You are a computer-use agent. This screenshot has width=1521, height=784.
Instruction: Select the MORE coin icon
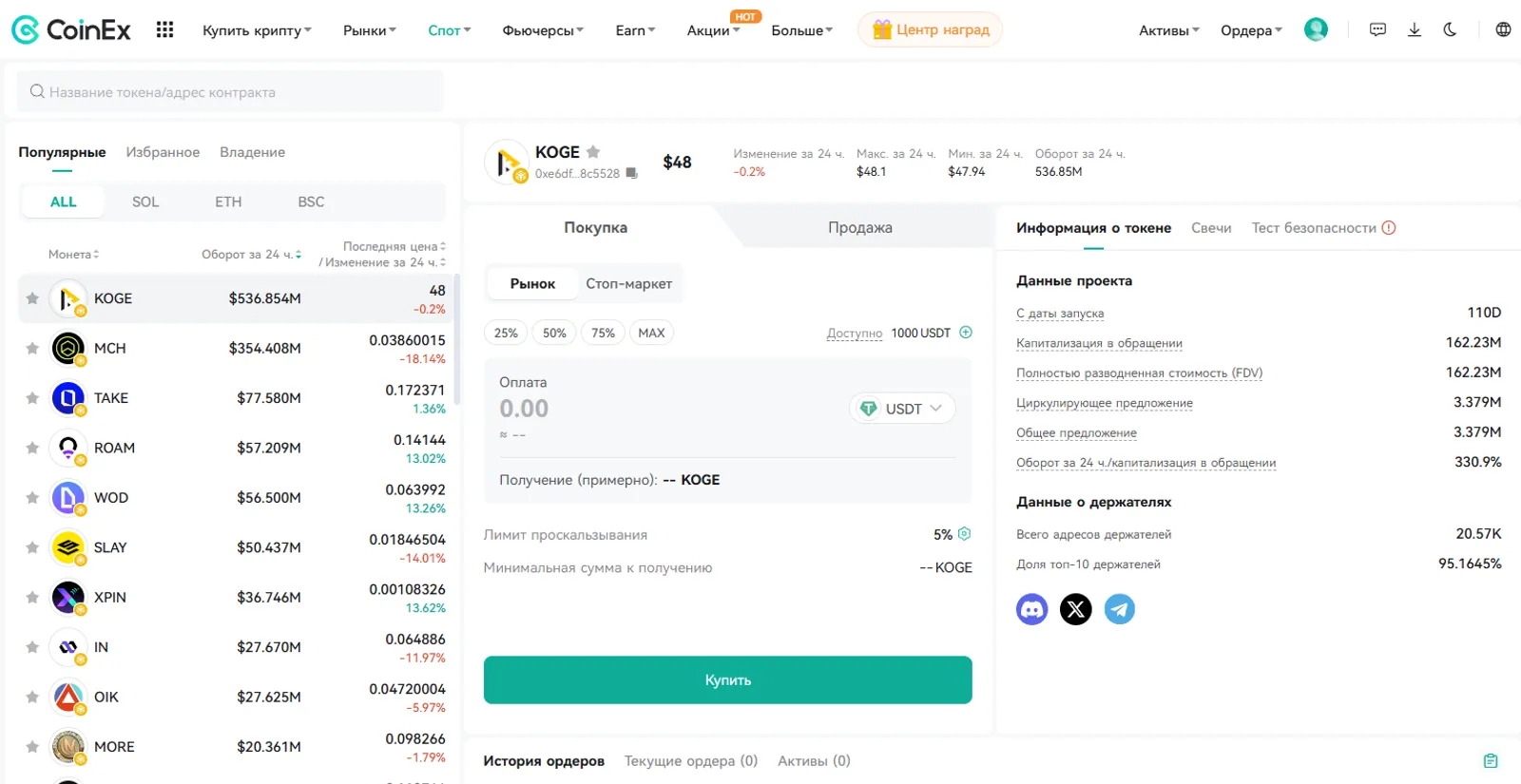(68, 747)
